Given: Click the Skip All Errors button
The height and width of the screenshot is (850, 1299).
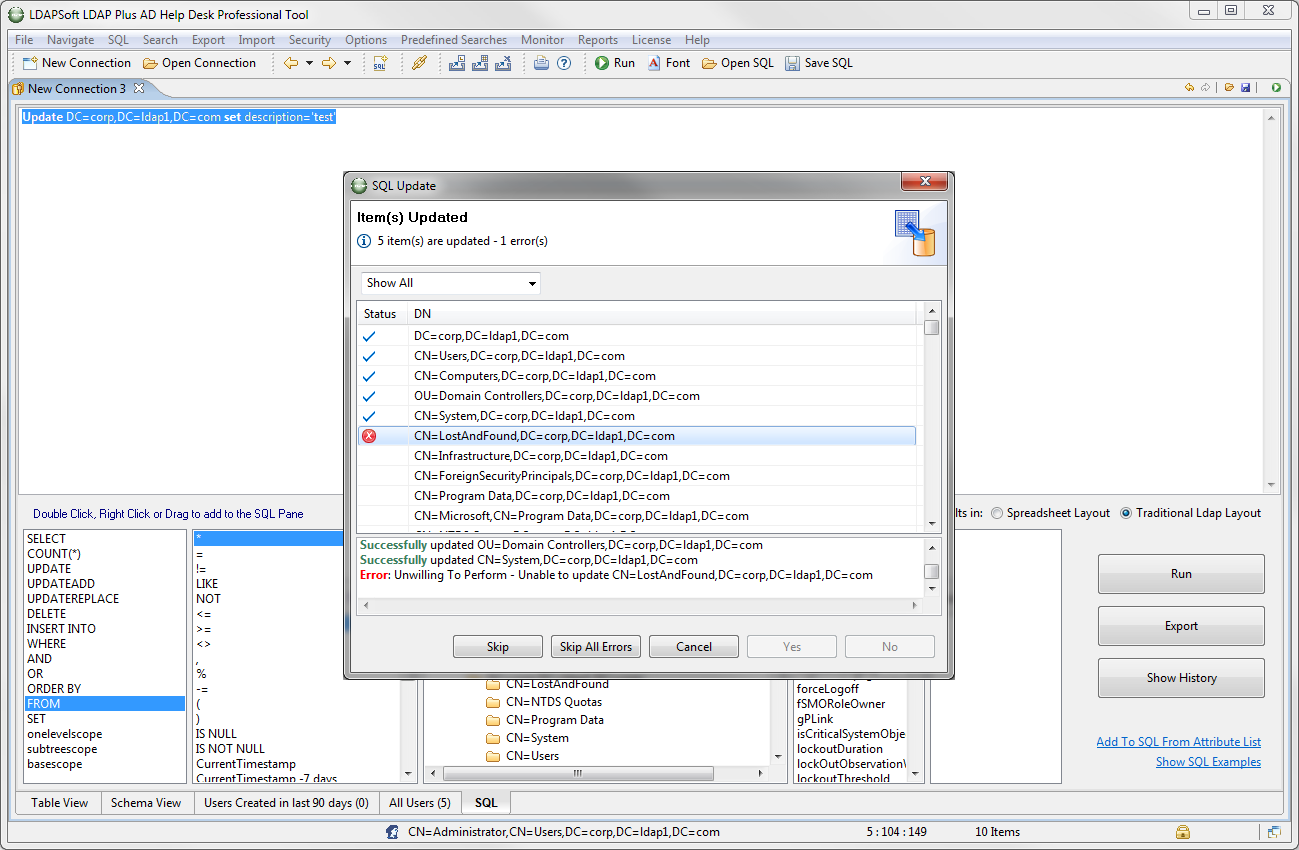Looking at the screenshot, I should click(595, 647).
